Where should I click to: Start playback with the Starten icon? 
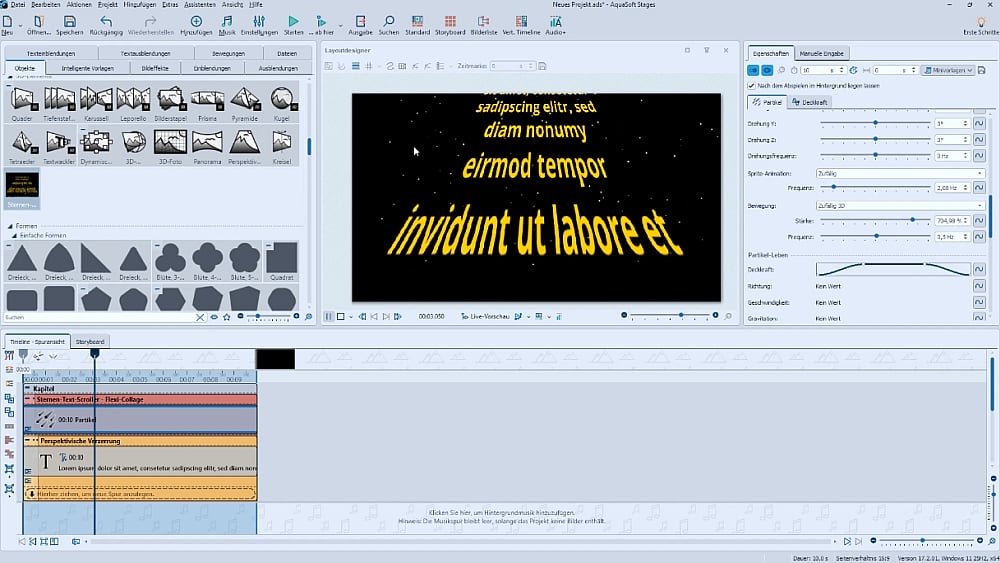pos(293,21)
